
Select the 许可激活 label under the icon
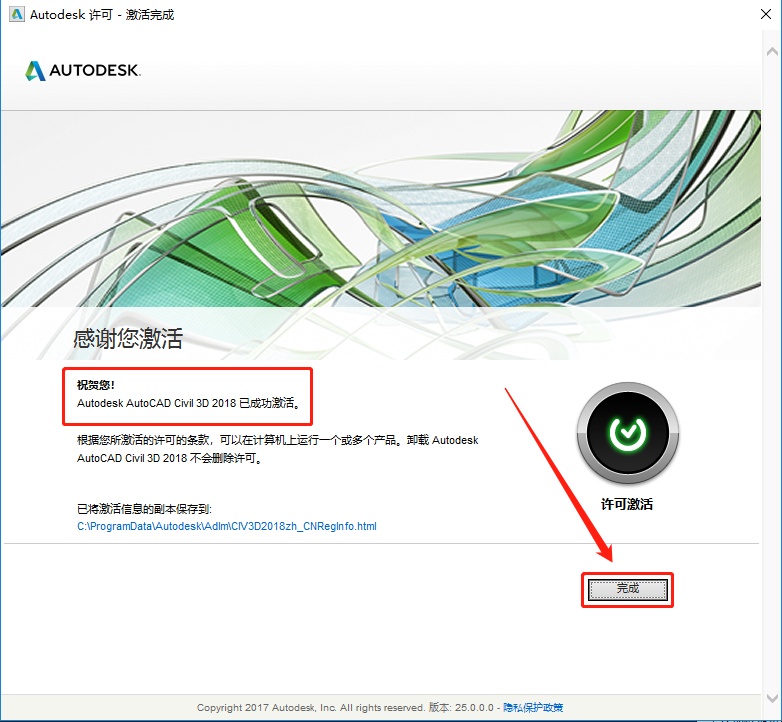627,504
